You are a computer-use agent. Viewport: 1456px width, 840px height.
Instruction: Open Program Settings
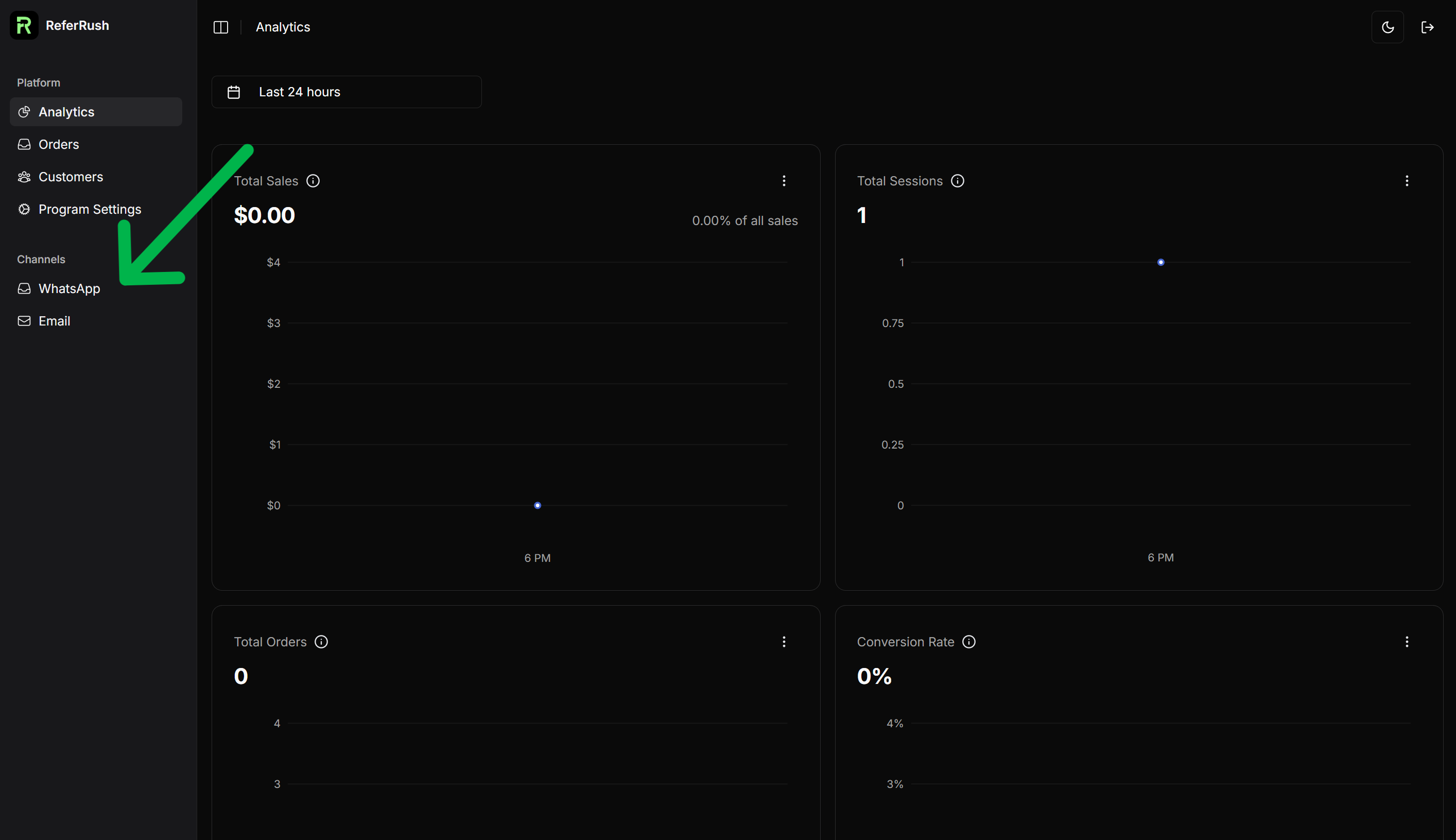[90, 210]
